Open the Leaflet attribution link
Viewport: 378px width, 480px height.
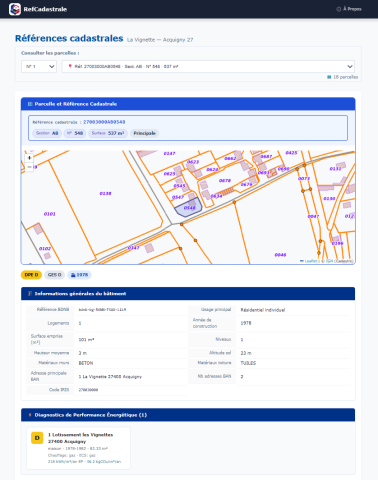click(x=310, y=261)
